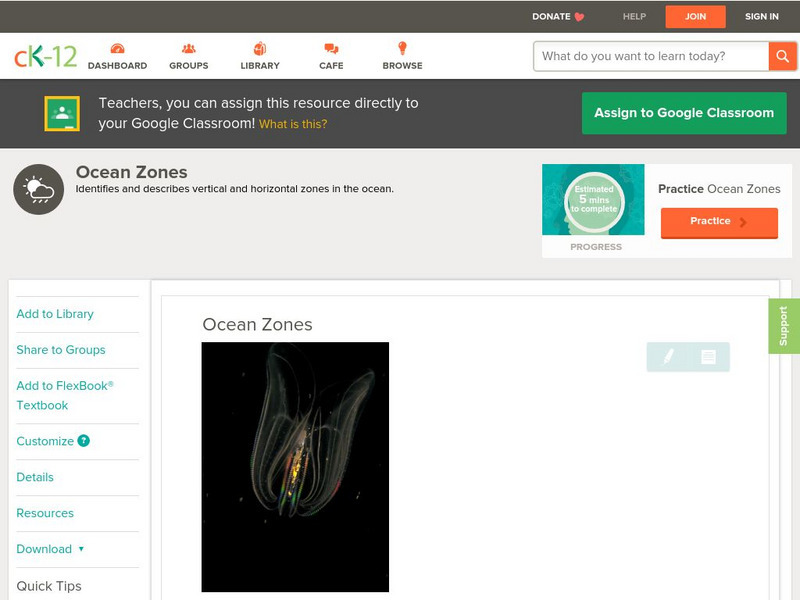Click the Download link text
This screenshot has height=600, width=800.
click(x=44, y=549)
